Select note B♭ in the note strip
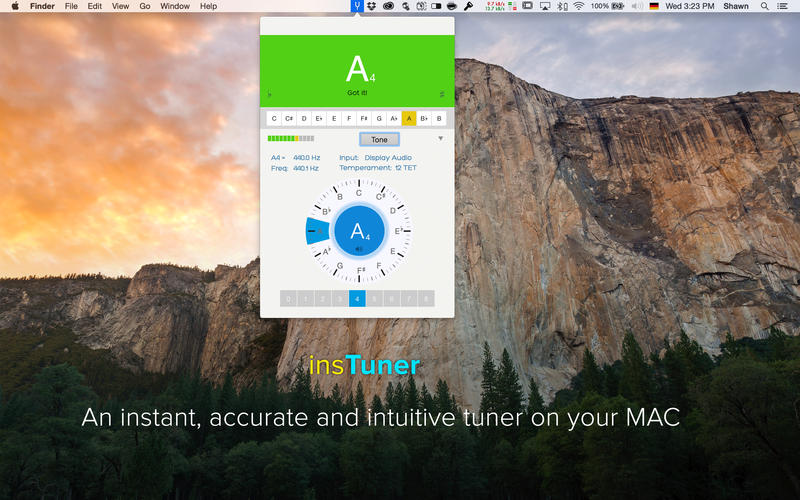 (424, 118)
